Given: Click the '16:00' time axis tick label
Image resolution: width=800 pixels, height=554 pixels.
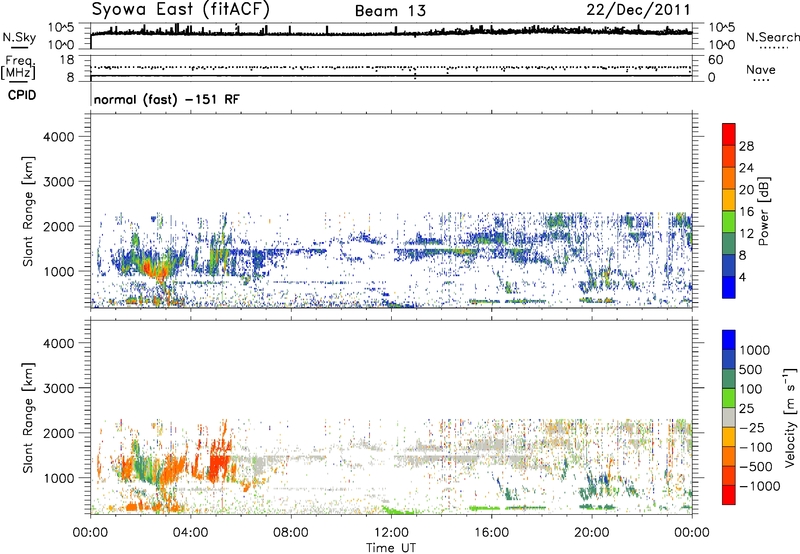Looking at the screenshot, I should [491, 533].
